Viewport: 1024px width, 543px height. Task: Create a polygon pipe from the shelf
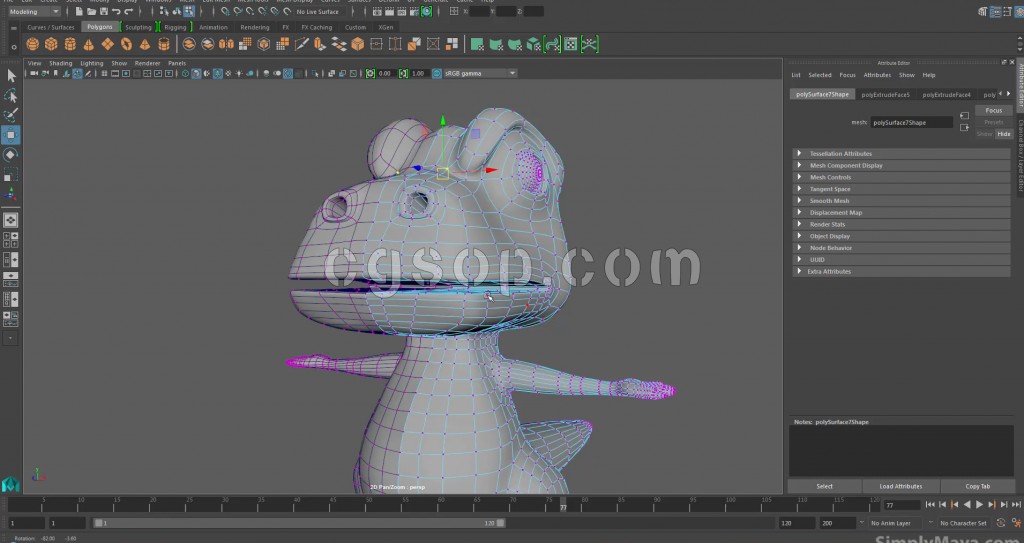[x=164, y=44]
